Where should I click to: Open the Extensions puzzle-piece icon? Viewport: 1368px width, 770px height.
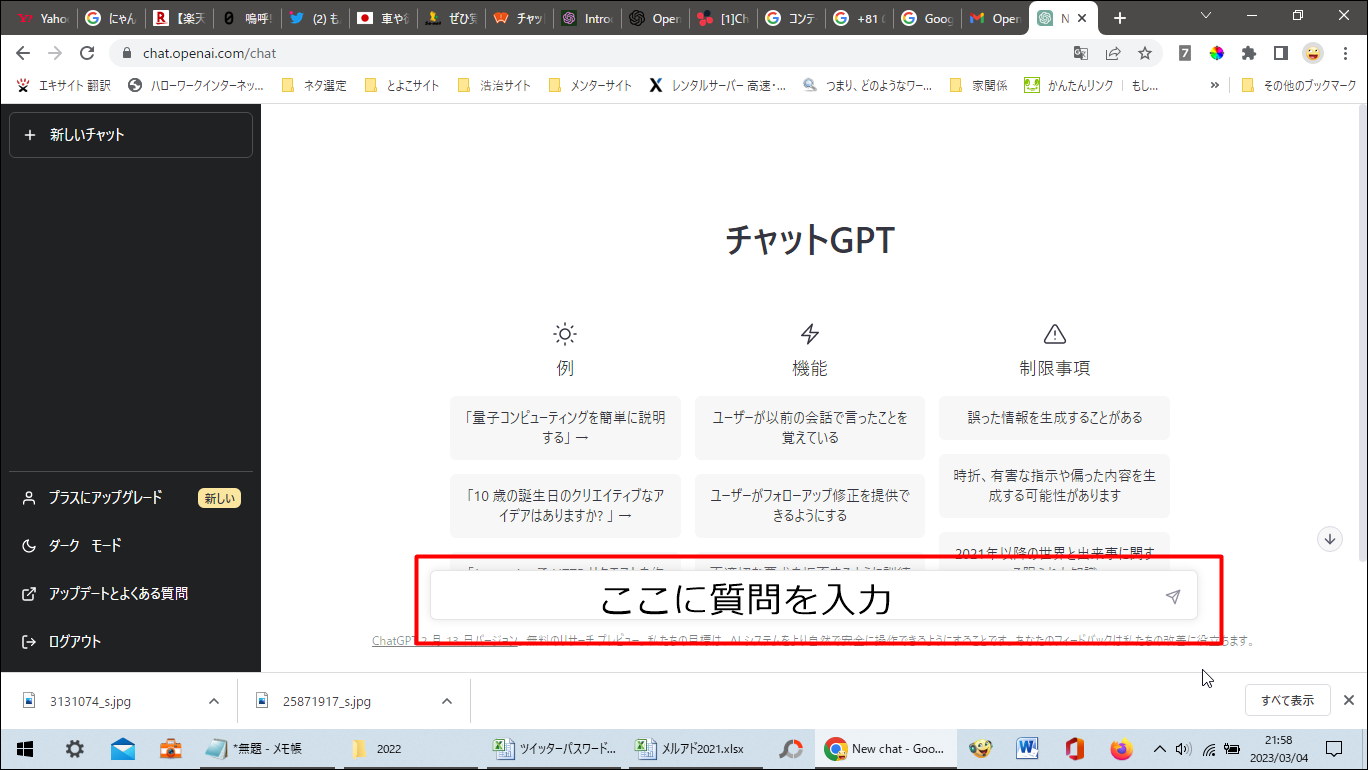click(x=1249, y=53)
